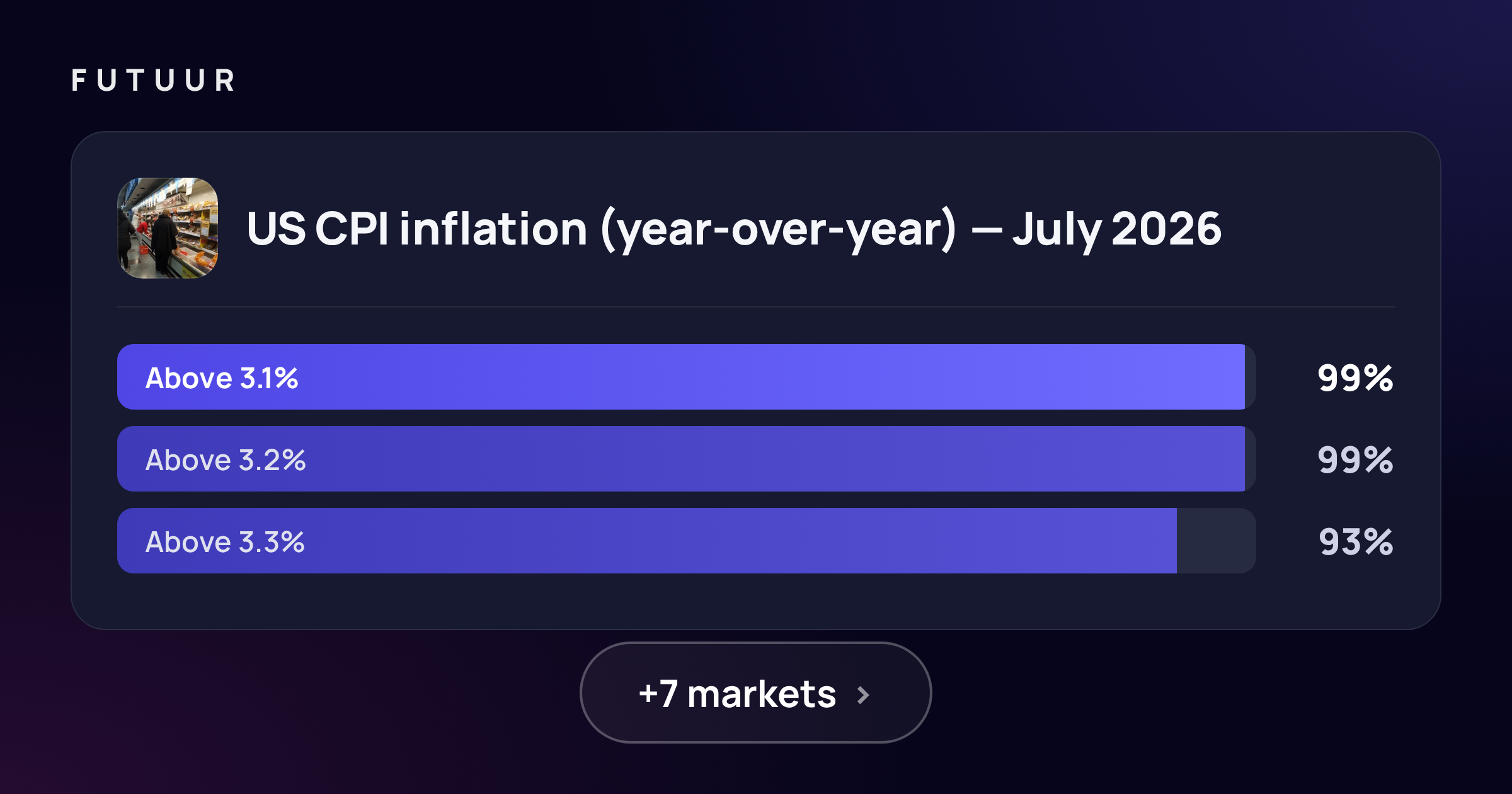Click the "Above 3.3%" label text

(x=225, y=542)
